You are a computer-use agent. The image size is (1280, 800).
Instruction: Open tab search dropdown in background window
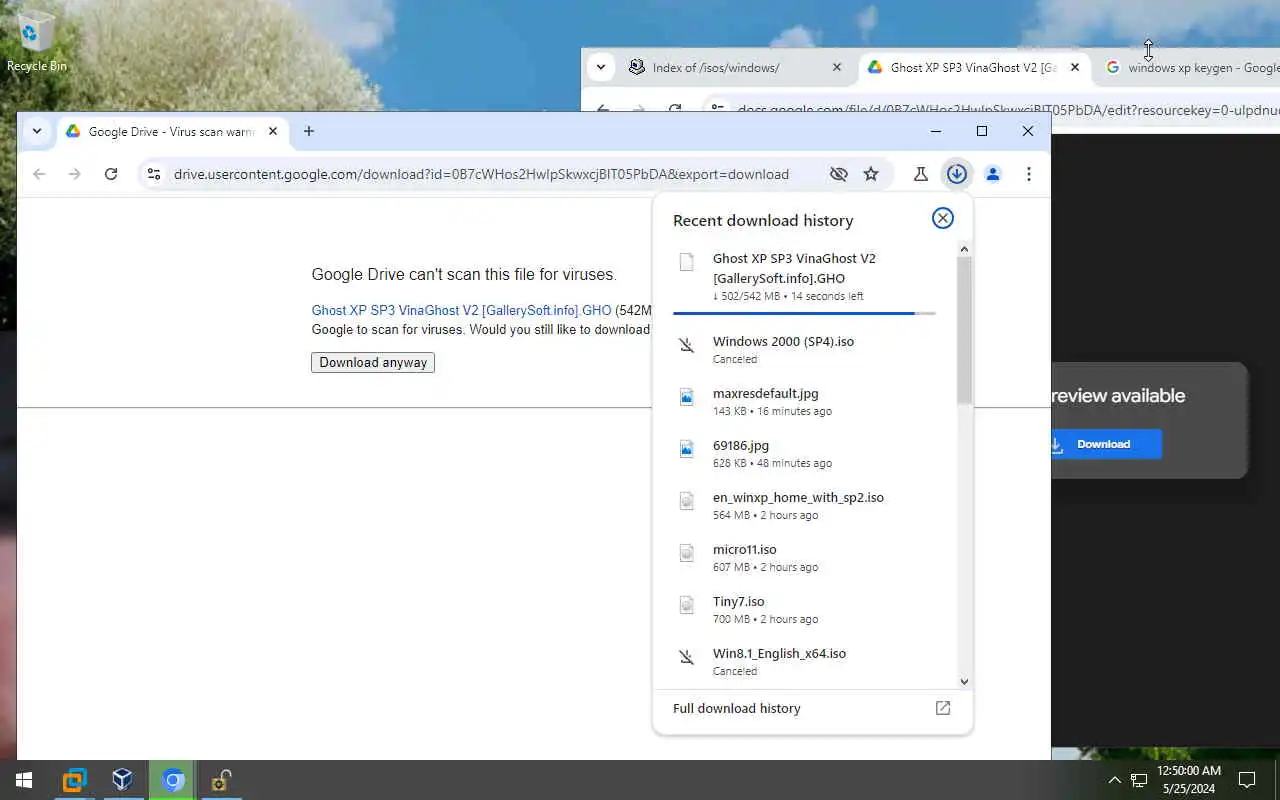click(600, 68)
